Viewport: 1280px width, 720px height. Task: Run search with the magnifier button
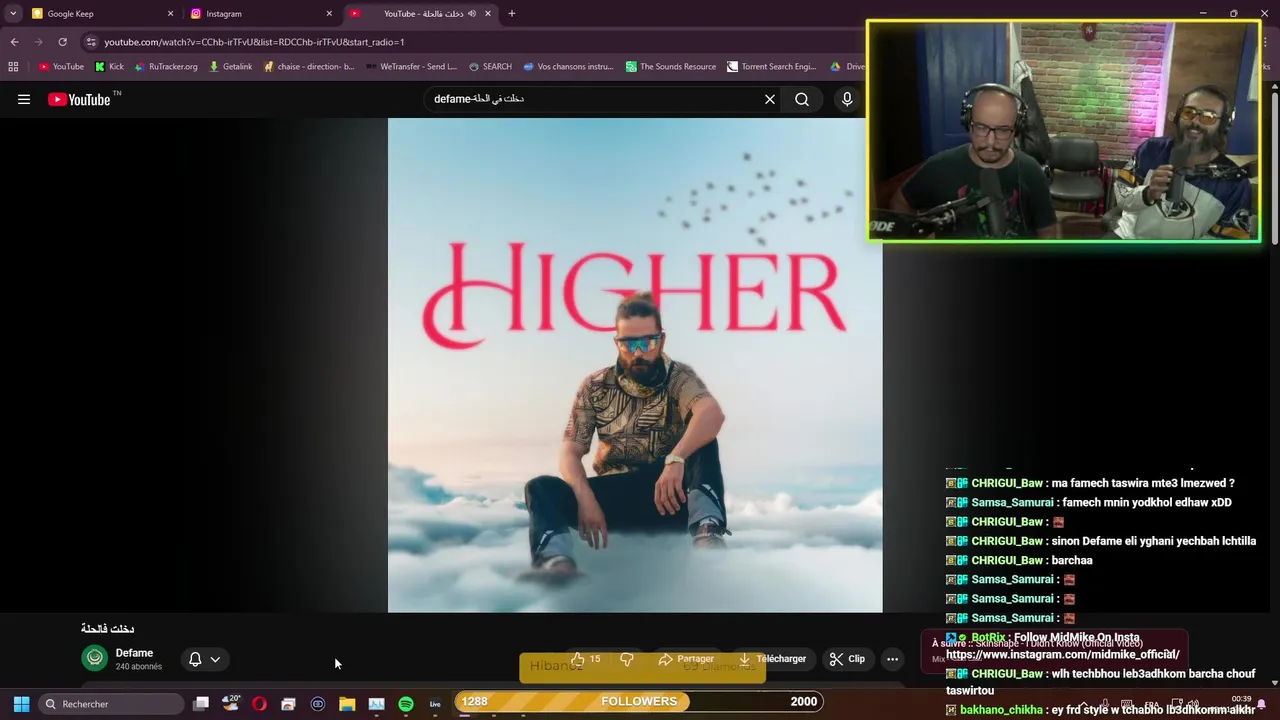[x=802, y=99]
